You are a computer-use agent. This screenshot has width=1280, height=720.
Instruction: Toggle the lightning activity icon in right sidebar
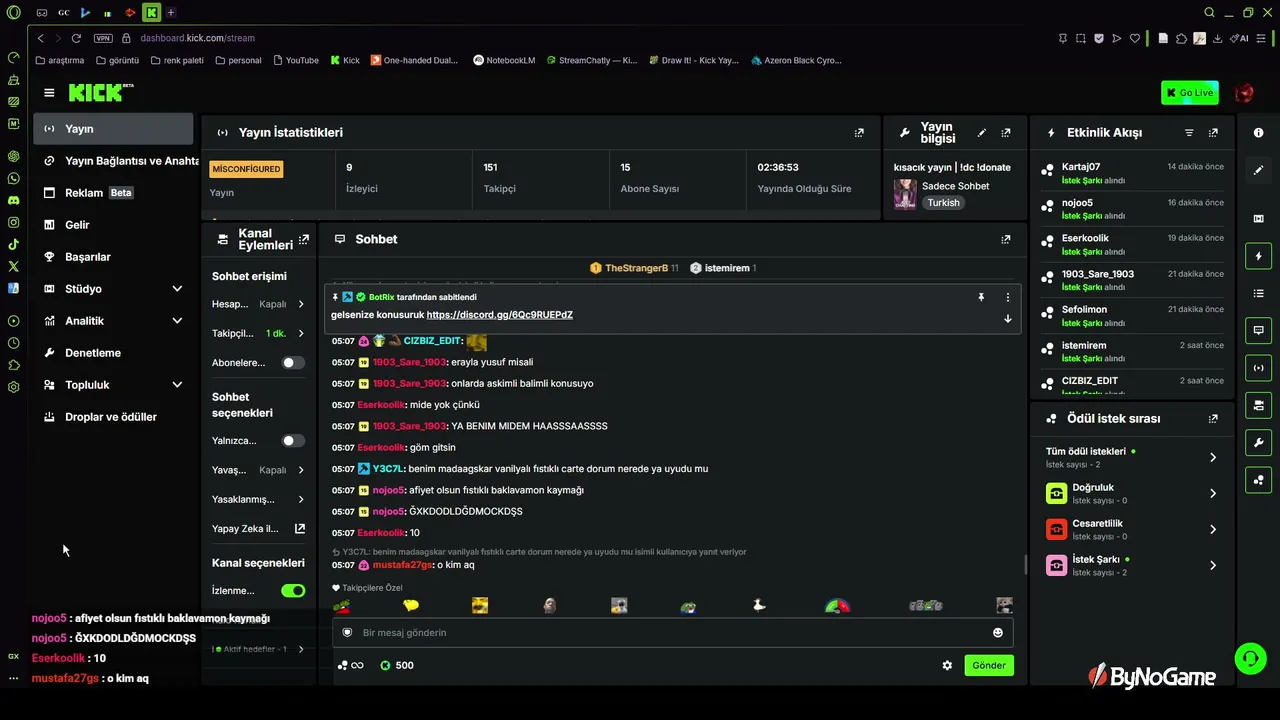coord(1258,256)
